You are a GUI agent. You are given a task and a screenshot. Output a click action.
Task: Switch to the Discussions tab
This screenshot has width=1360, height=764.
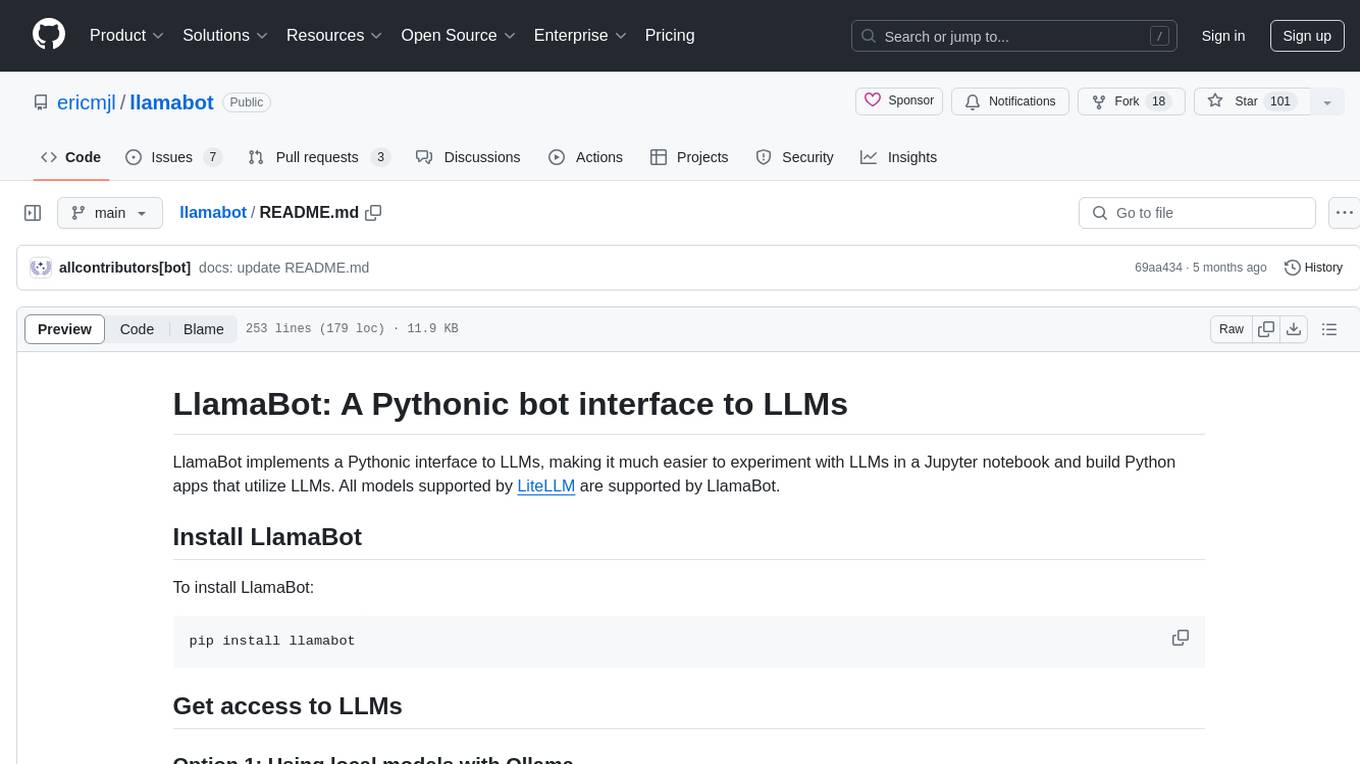tap(468, 157)
